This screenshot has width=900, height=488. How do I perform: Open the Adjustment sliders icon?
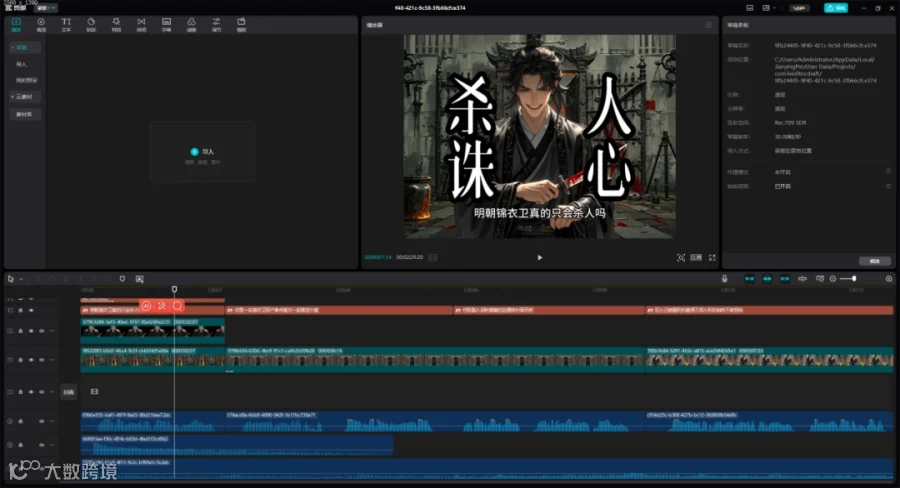pos(216,25)
